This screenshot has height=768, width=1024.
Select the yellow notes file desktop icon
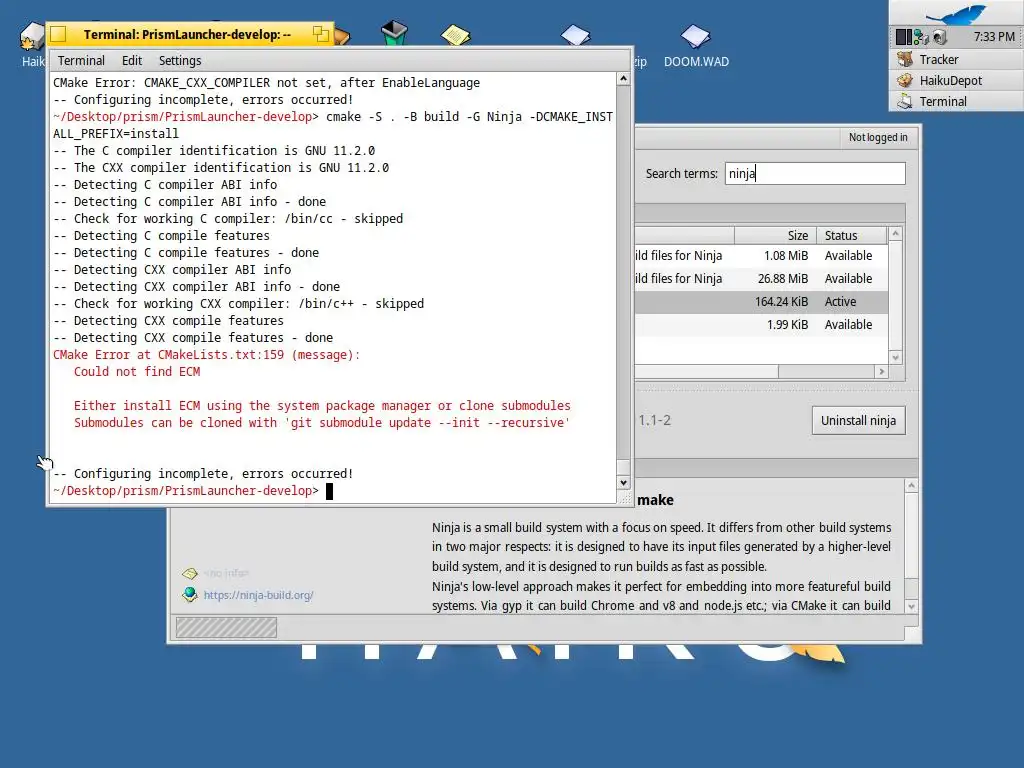click(455, 35)
